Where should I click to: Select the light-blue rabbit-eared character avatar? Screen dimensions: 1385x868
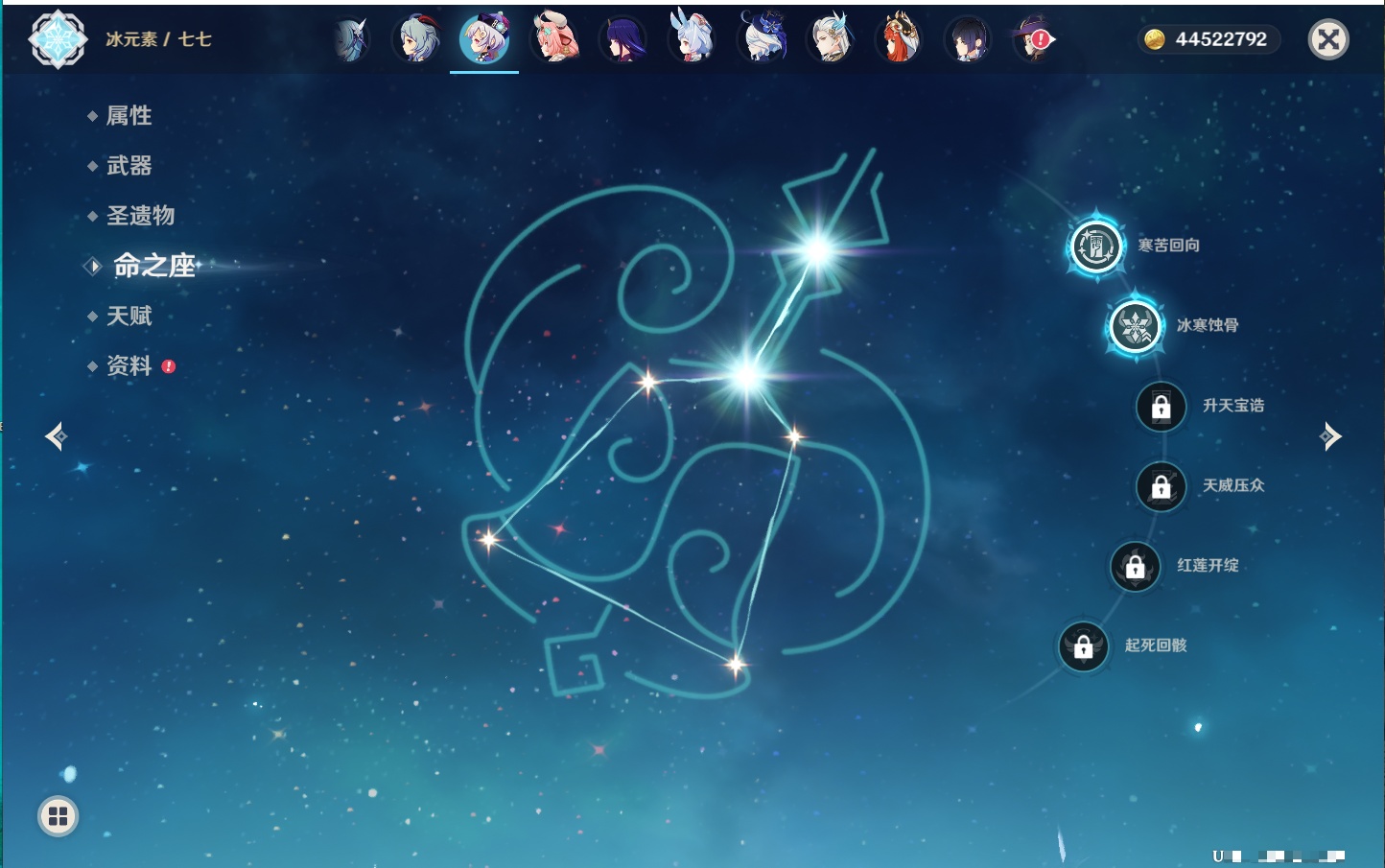point(692,37)
